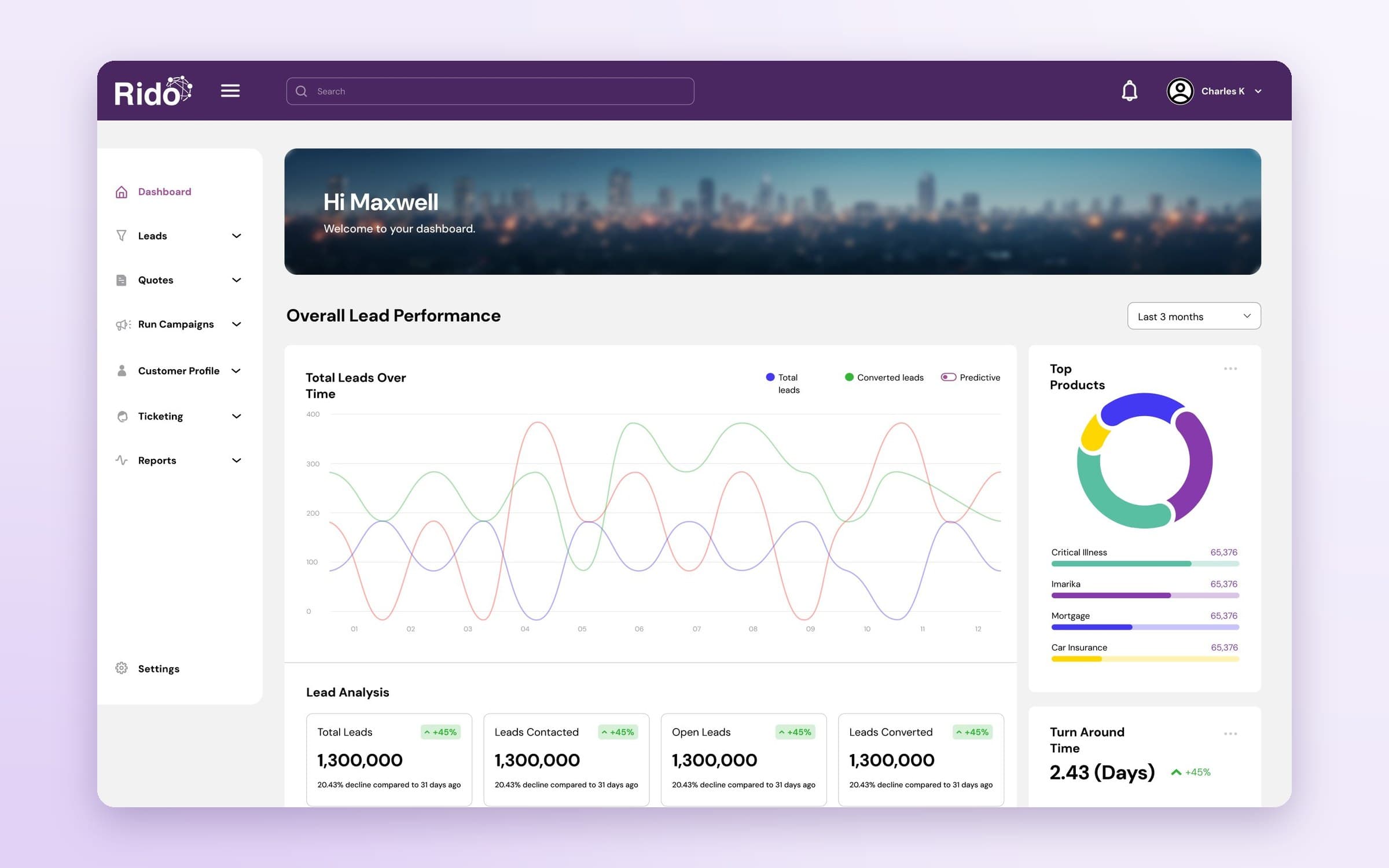Select Ticketing in the sidebar
Screen dimensions: 1389x868
point(160,416)
